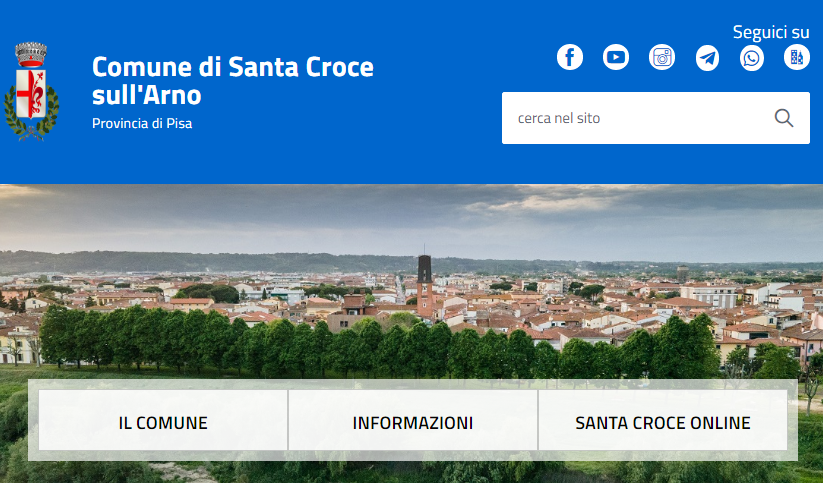Click the city buildings icon
823x483 pixels.
(x=797, y=58)
